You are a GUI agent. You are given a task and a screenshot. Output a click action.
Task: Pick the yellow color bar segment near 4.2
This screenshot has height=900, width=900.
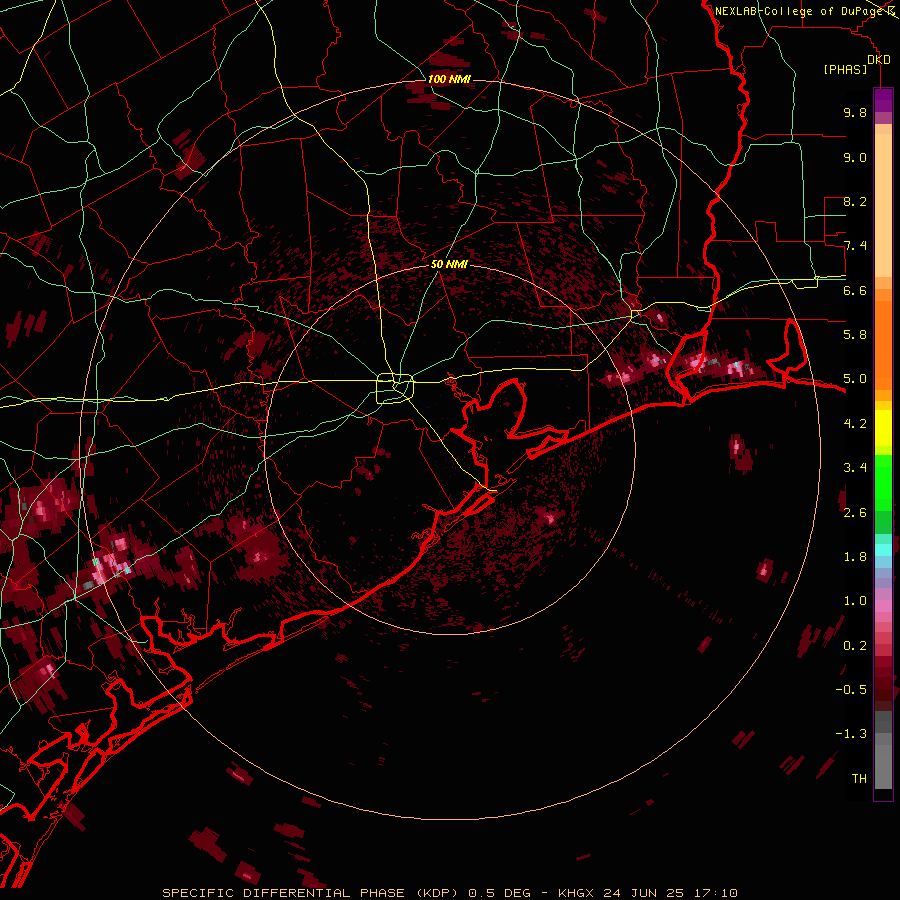(883, 428)
